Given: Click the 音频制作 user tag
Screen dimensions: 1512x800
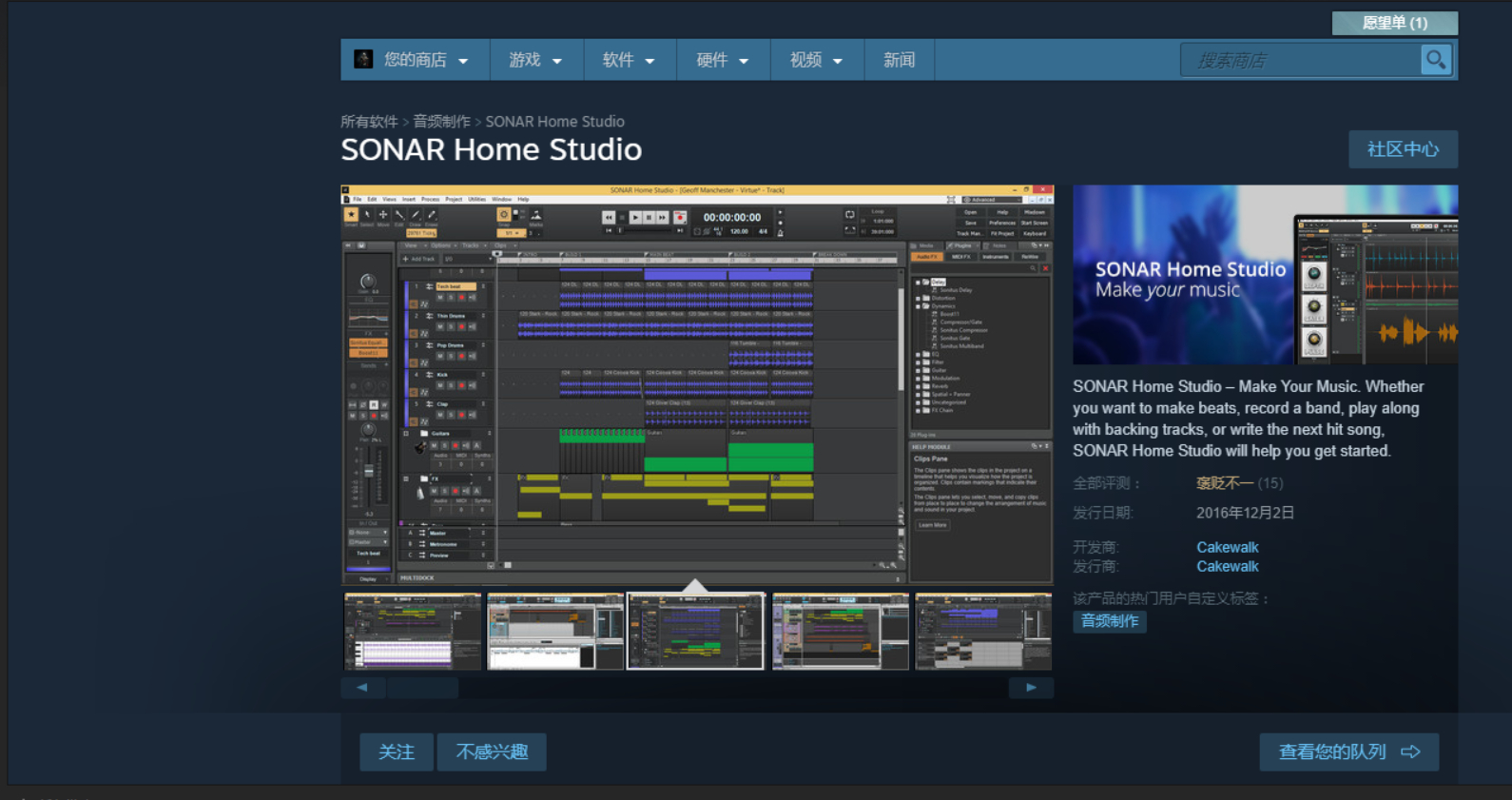Looking at the screenshot, I should [1110, 621].
